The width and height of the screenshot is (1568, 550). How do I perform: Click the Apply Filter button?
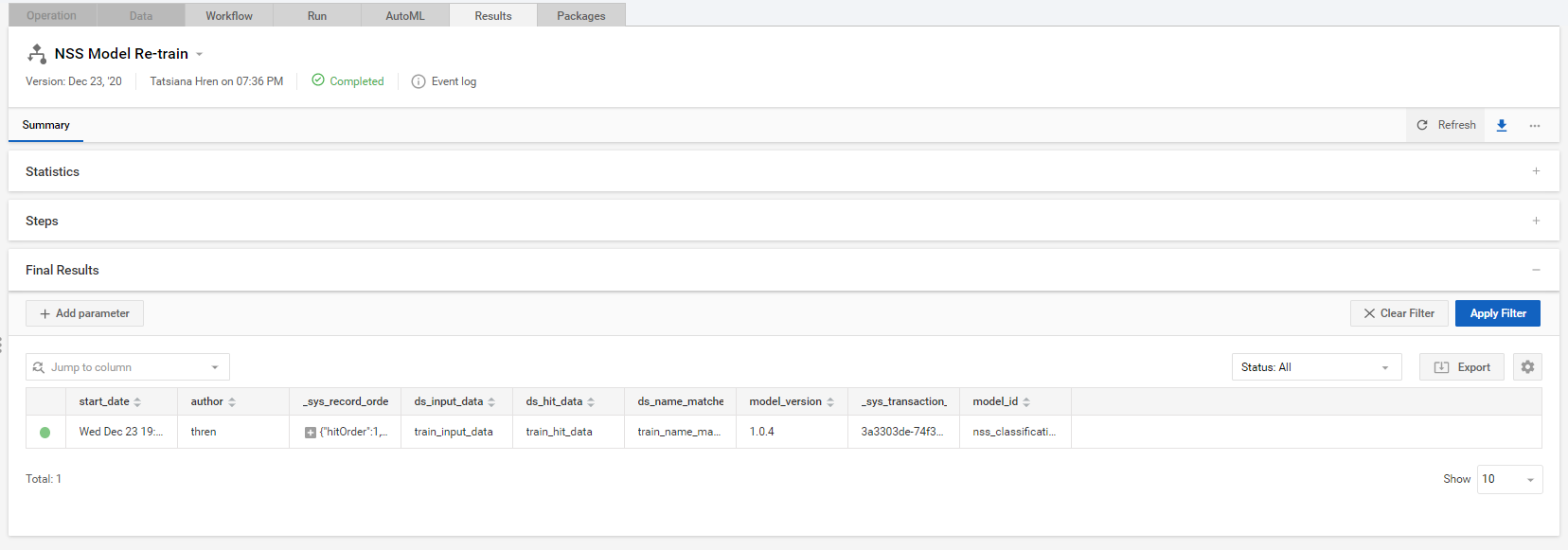(1498, 313)
